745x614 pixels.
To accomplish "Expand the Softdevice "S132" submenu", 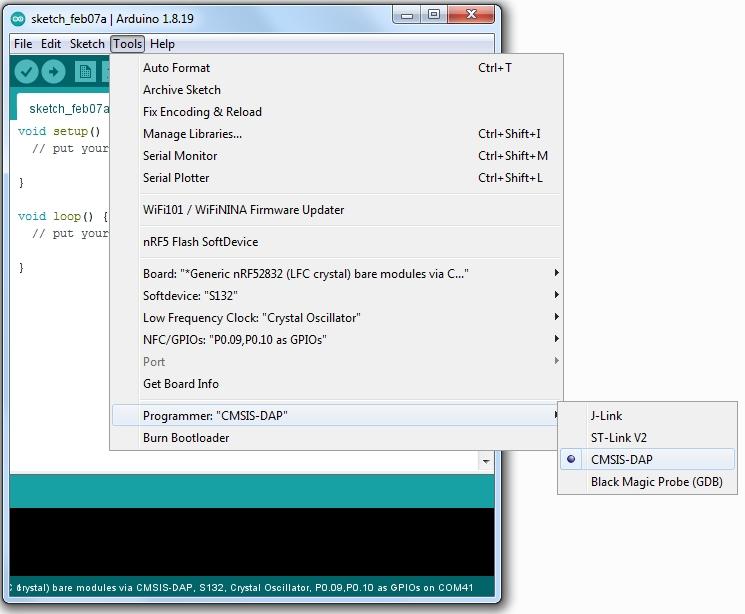I will tap(336, 296).
